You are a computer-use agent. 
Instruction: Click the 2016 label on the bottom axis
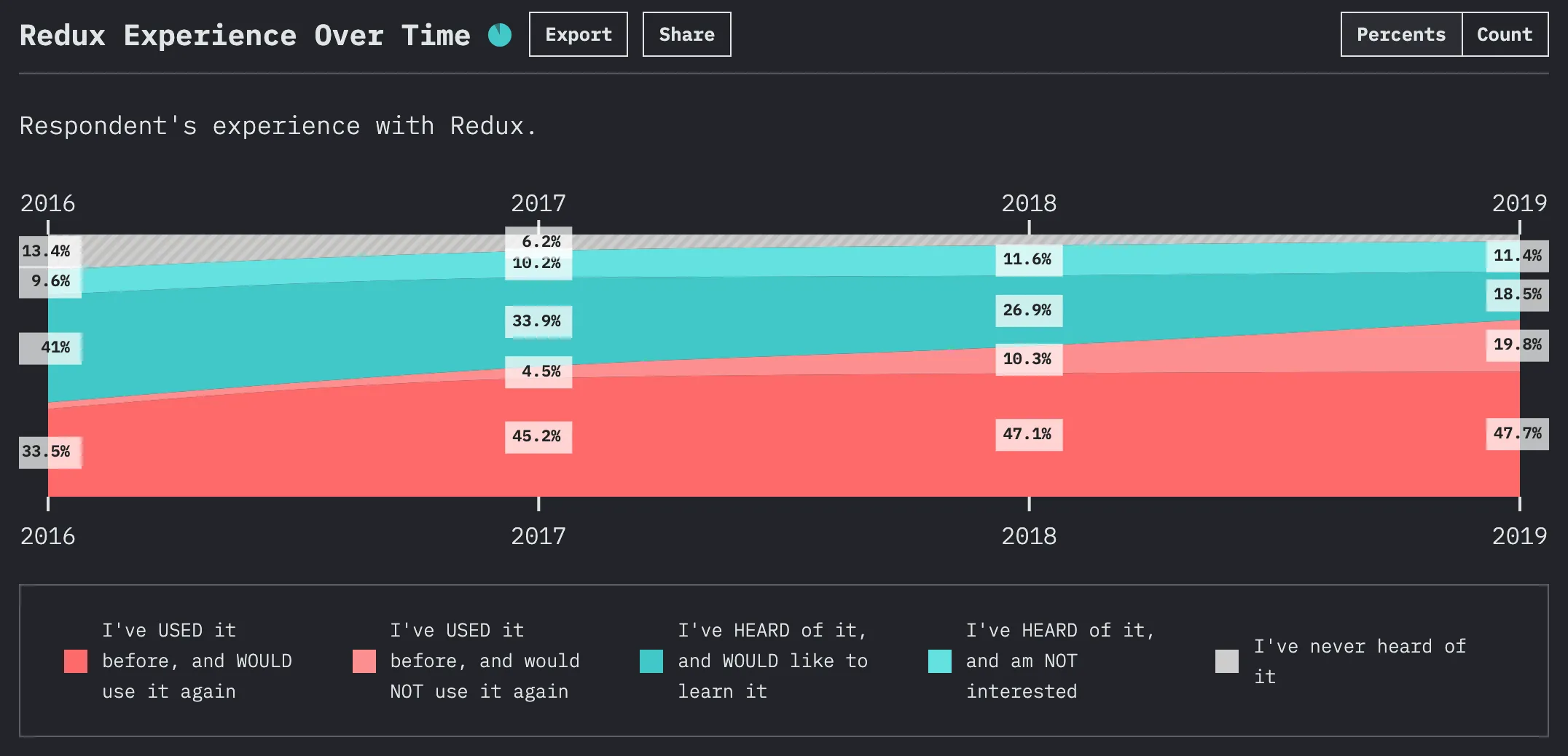tap(48, 536)
